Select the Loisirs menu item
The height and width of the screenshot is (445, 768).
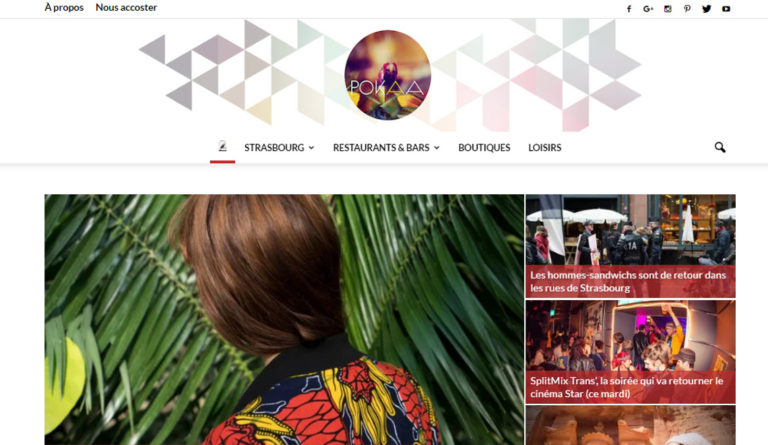coord(545,147)
